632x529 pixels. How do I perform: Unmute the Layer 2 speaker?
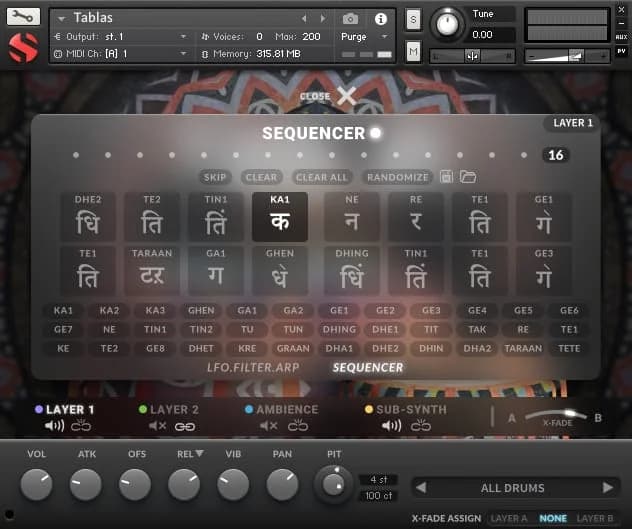pos(157,426)
